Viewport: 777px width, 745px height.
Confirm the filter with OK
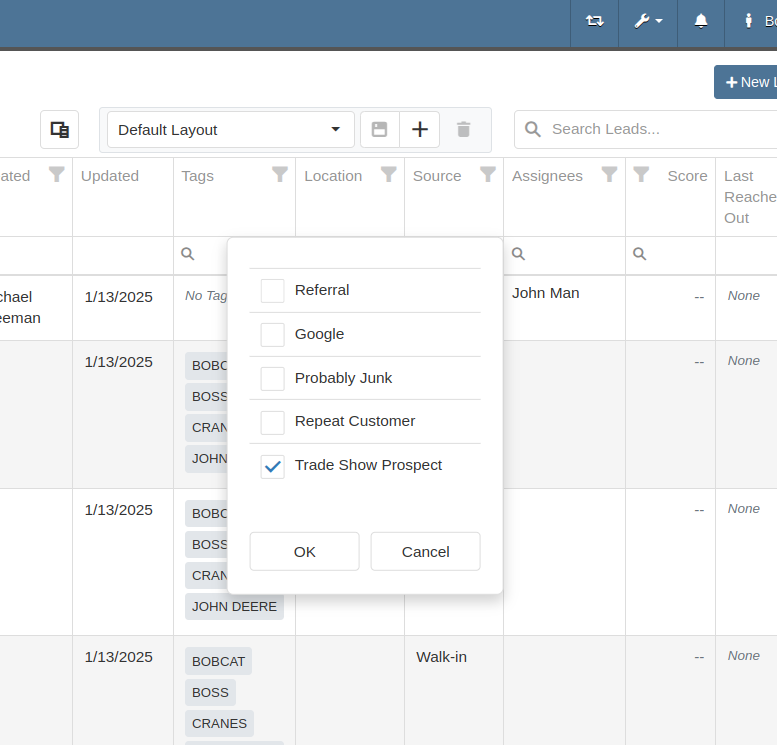point(304,551)
